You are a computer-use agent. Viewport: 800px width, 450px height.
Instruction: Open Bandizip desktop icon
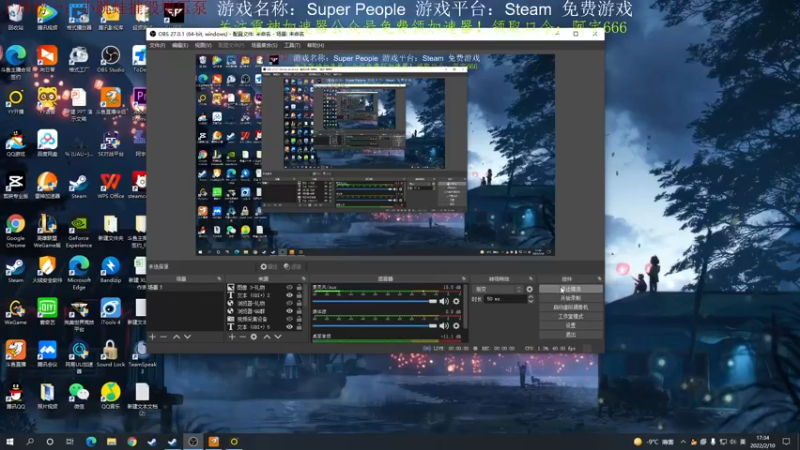pos(110,269)
